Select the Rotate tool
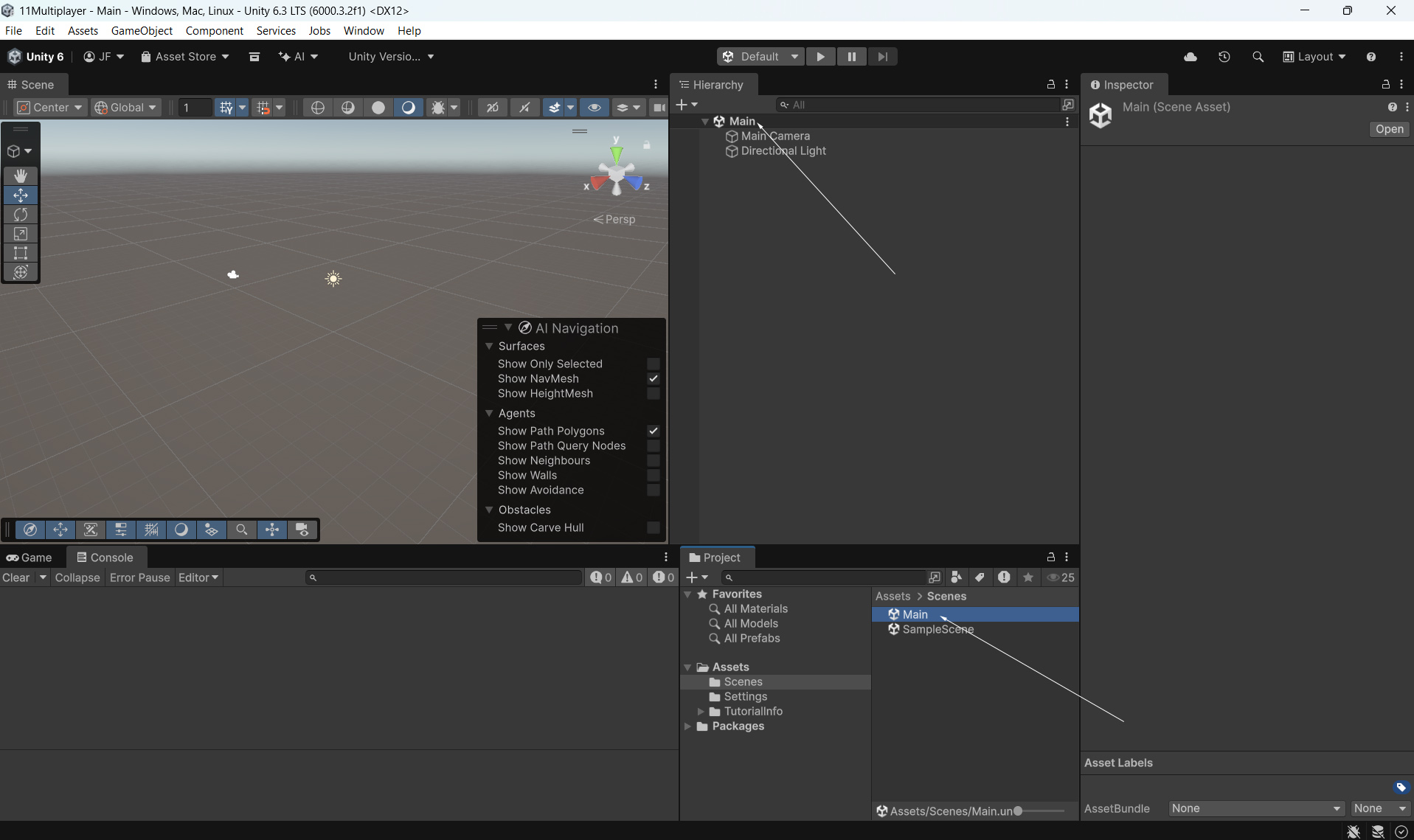The width and height of the screenshot is (1414, 840). [21, 215]
